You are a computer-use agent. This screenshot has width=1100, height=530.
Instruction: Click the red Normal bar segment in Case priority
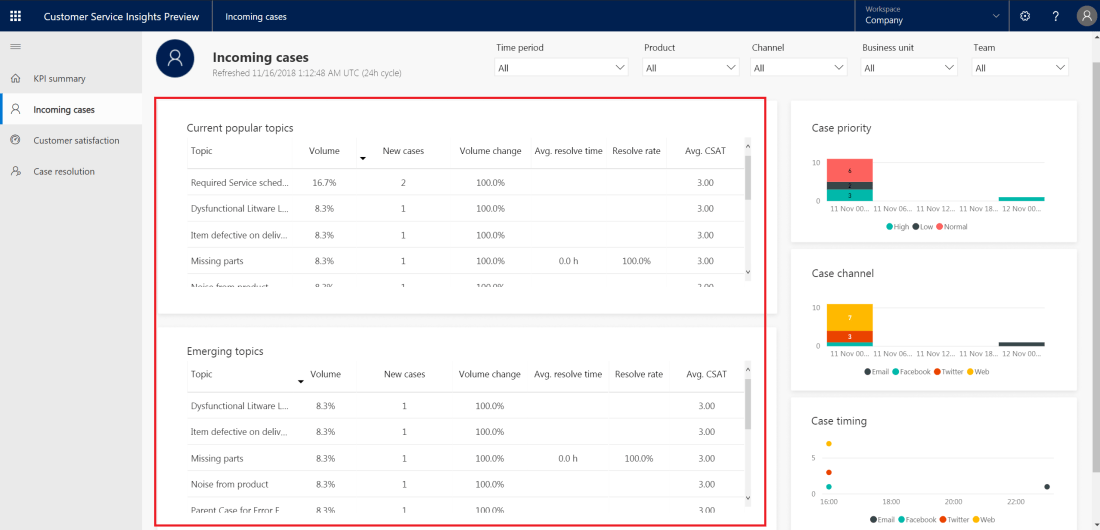tap(850, 170)
